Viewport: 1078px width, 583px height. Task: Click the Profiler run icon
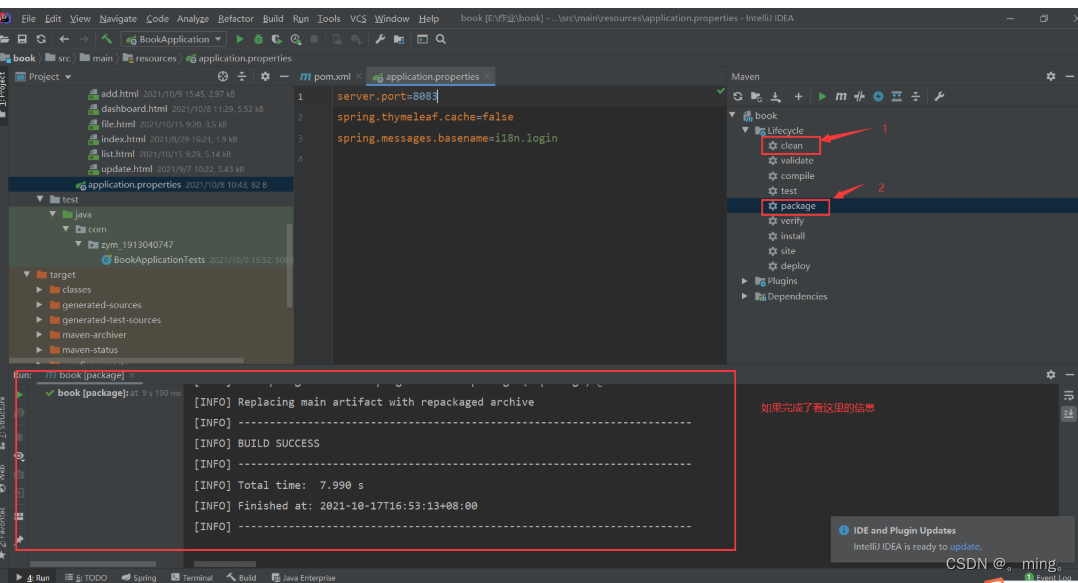point(296,39)
